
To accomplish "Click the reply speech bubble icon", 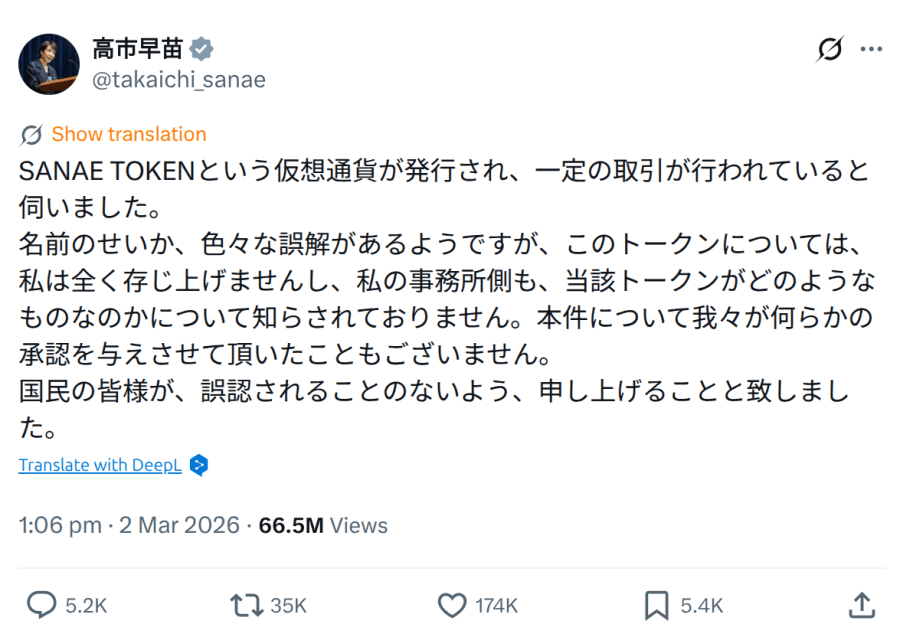I will click(41, 605).
